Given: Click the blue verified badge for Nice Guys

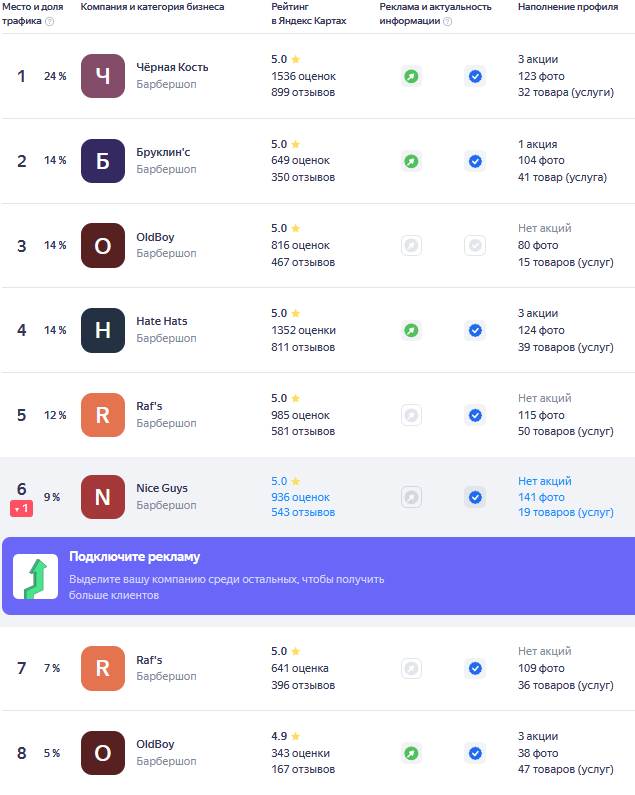Looking at the screenshot, I should pos(475,497).
